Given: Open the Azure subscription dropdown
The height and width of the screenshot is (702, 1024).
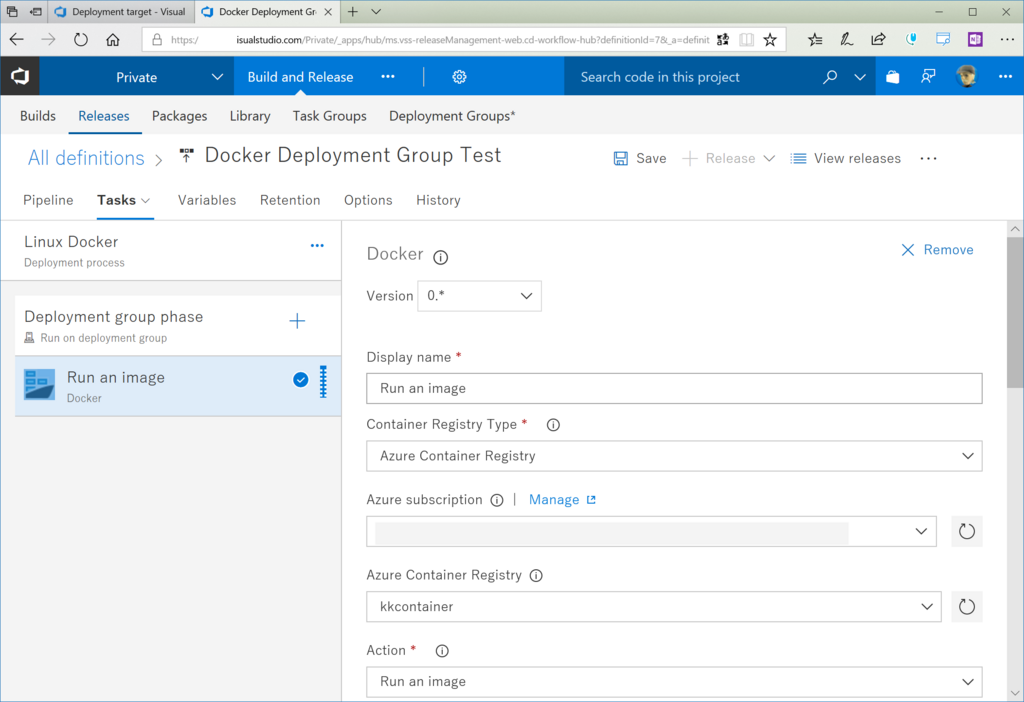Looking at the screenshot, I should point(651,532).
